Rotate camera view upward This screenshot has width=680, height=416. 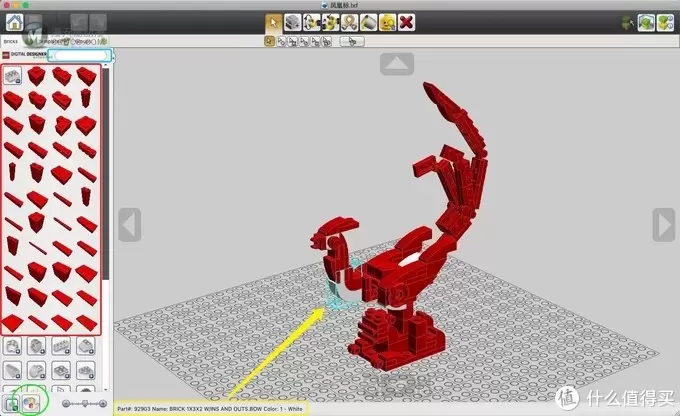[x=397, y=64]
